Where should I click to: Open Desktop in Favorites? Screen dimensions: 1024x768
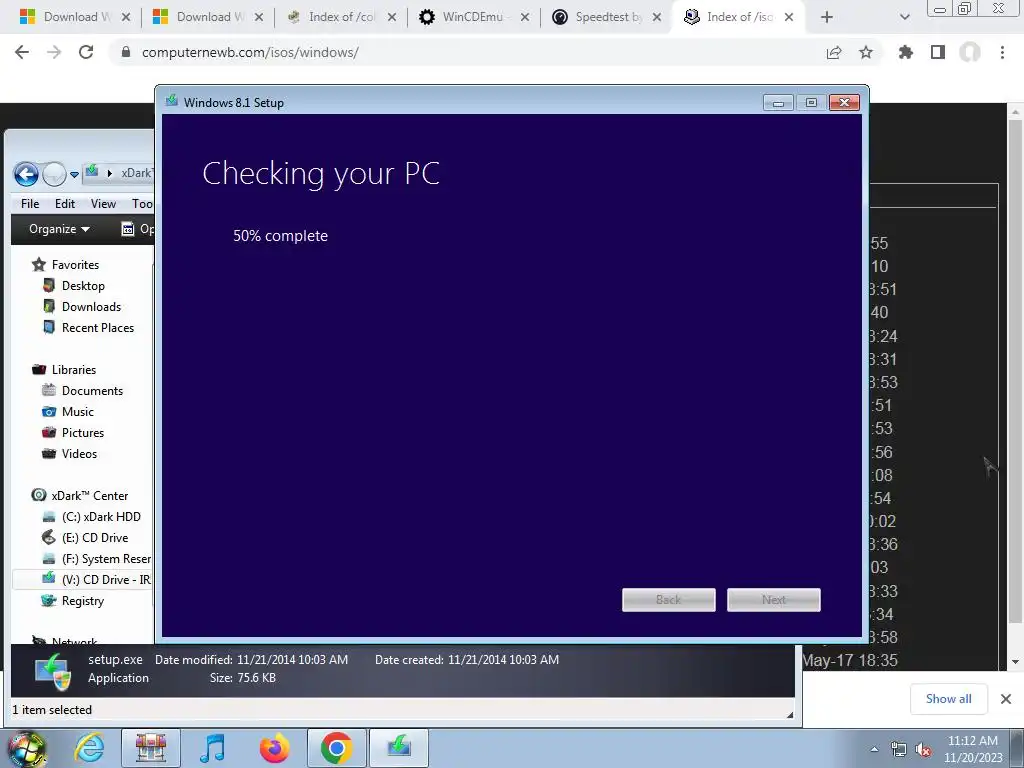pyautogui.click(x=83, y=285)
